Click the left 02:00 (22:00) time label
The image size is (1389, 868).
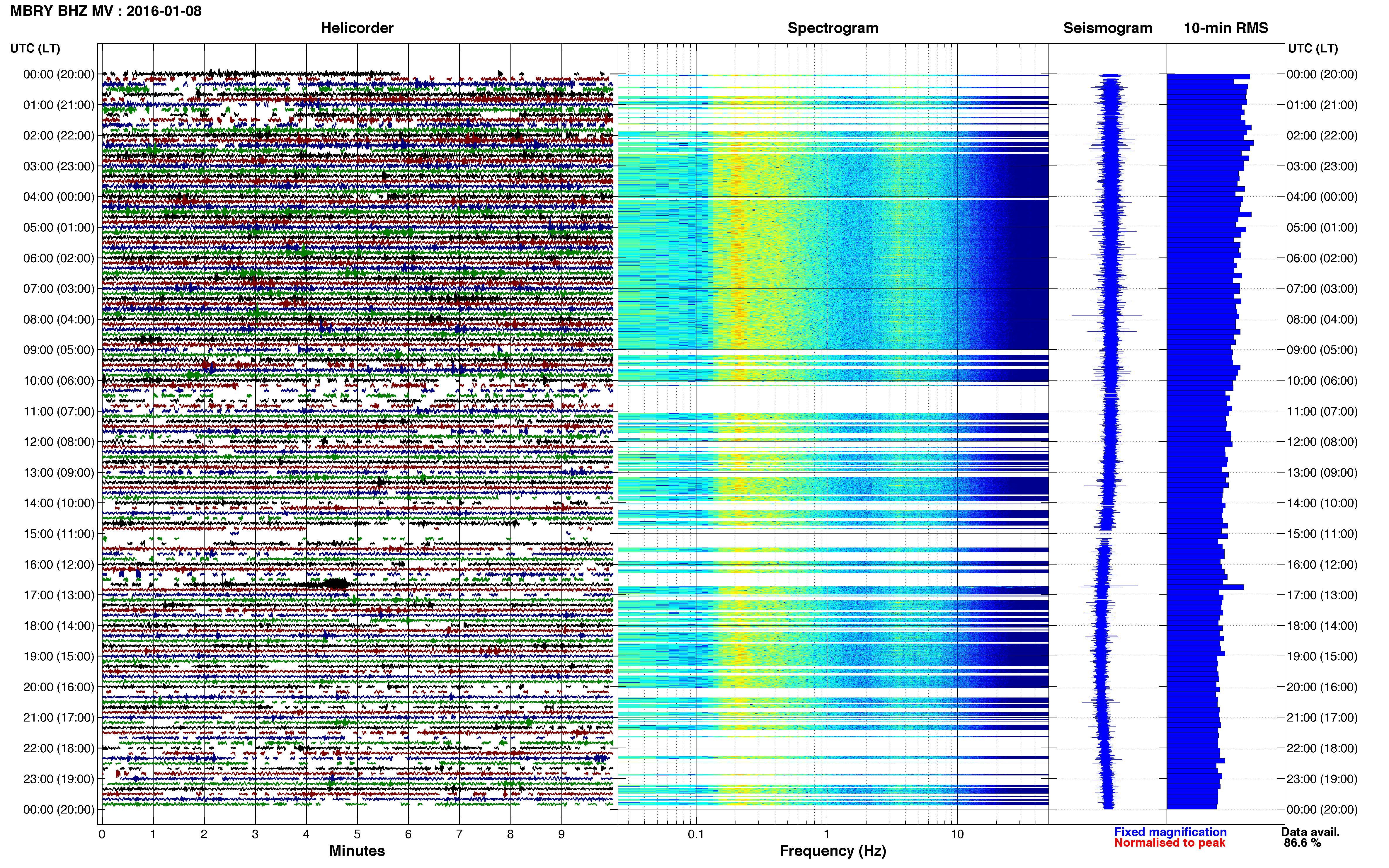[x=59, y=135]
